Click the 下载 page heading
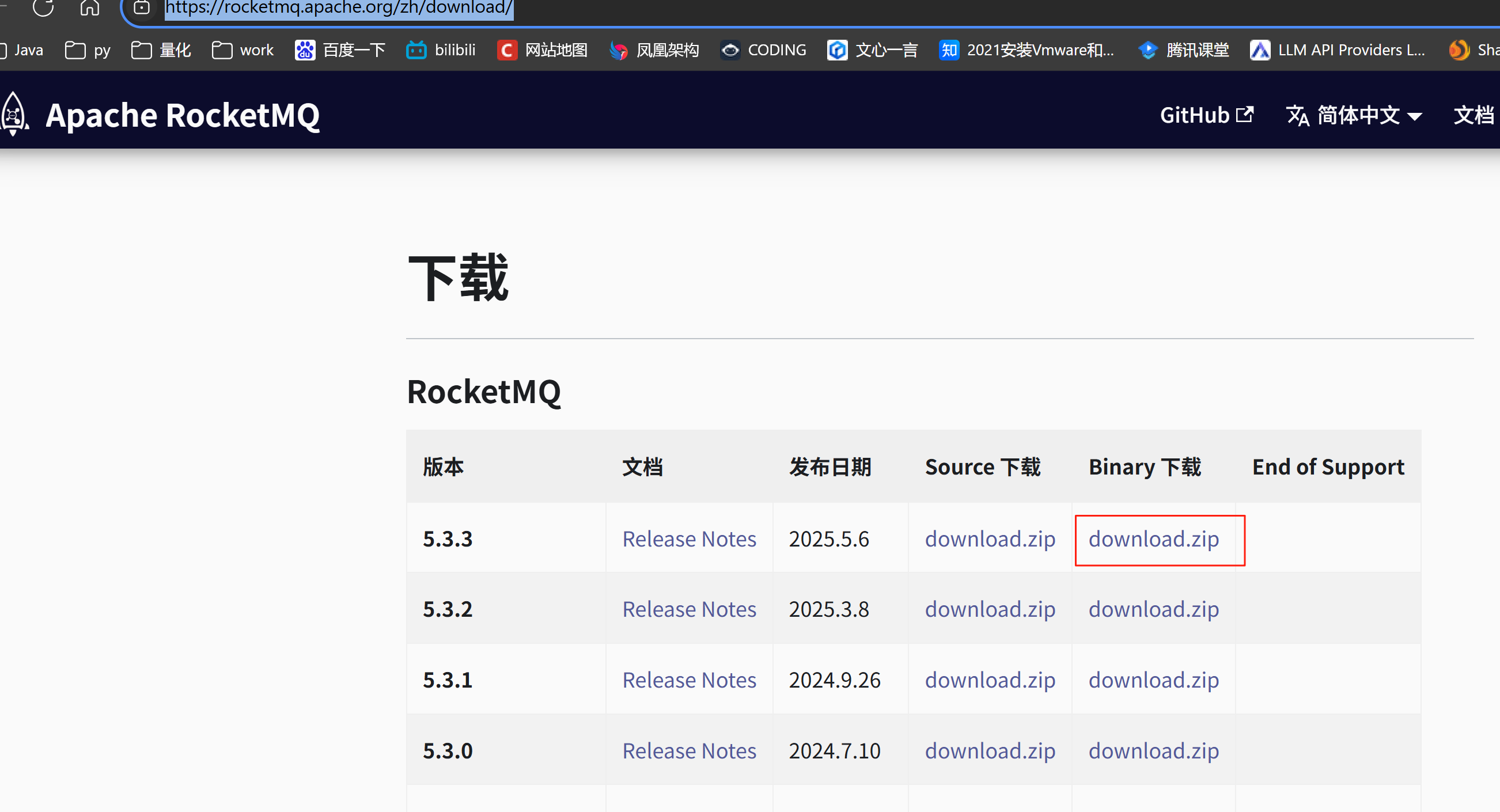Screen dimensions: 1500x812 point(459,278)
